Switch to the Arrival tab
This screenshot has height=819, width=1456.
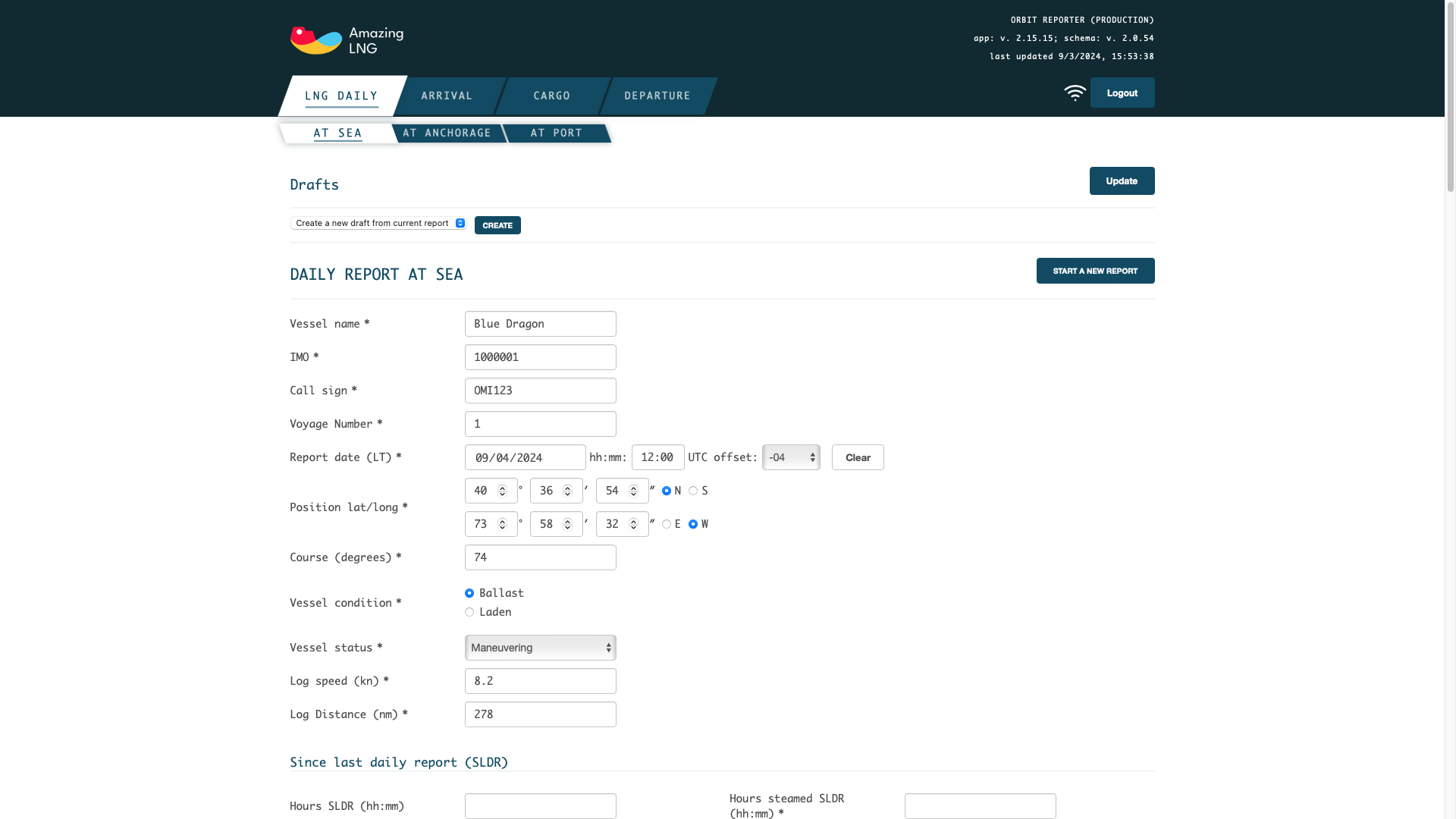point(447,96)
